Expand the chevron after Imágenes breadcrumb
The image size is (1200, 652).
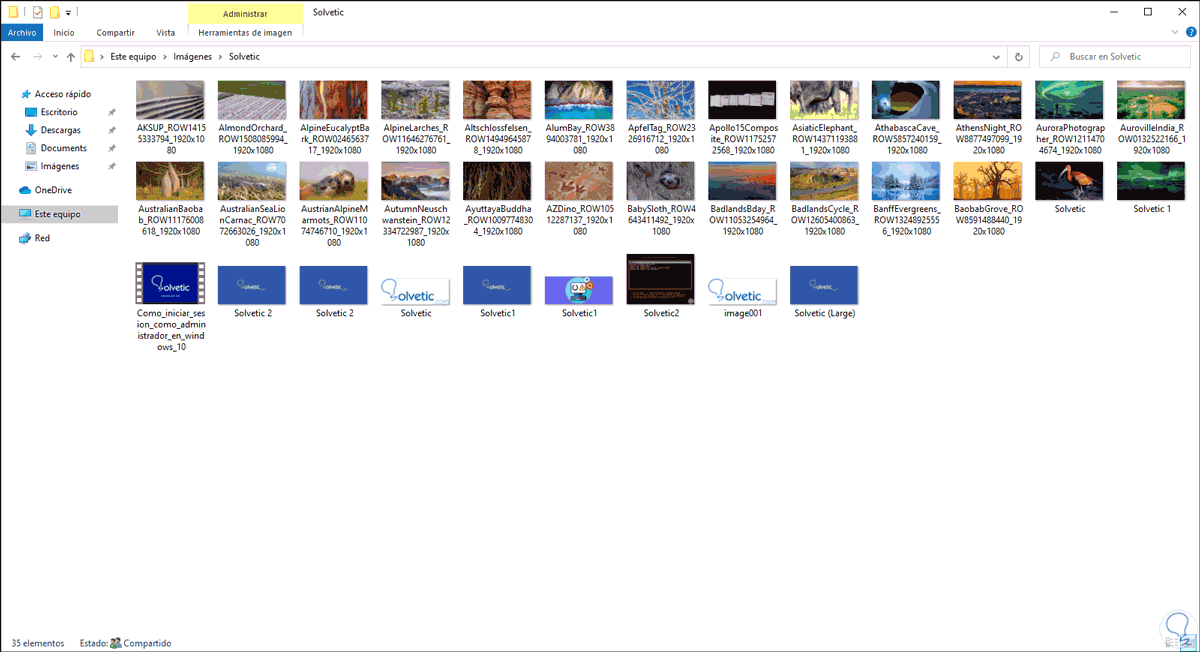220,57
